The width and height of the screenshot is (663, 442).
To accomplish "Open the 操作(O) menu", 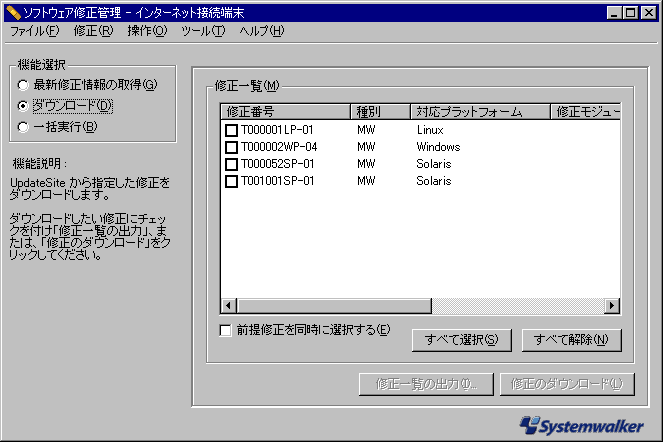I will [147, 30].
